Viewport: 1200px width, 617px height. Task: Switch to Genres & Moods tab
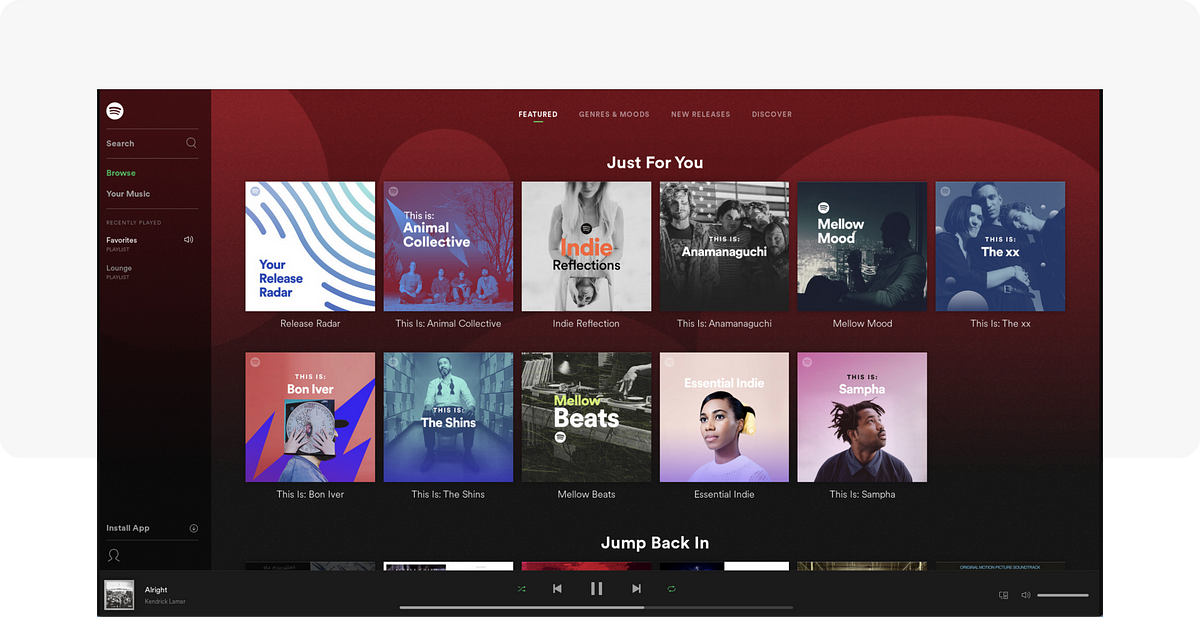point(614,114)
